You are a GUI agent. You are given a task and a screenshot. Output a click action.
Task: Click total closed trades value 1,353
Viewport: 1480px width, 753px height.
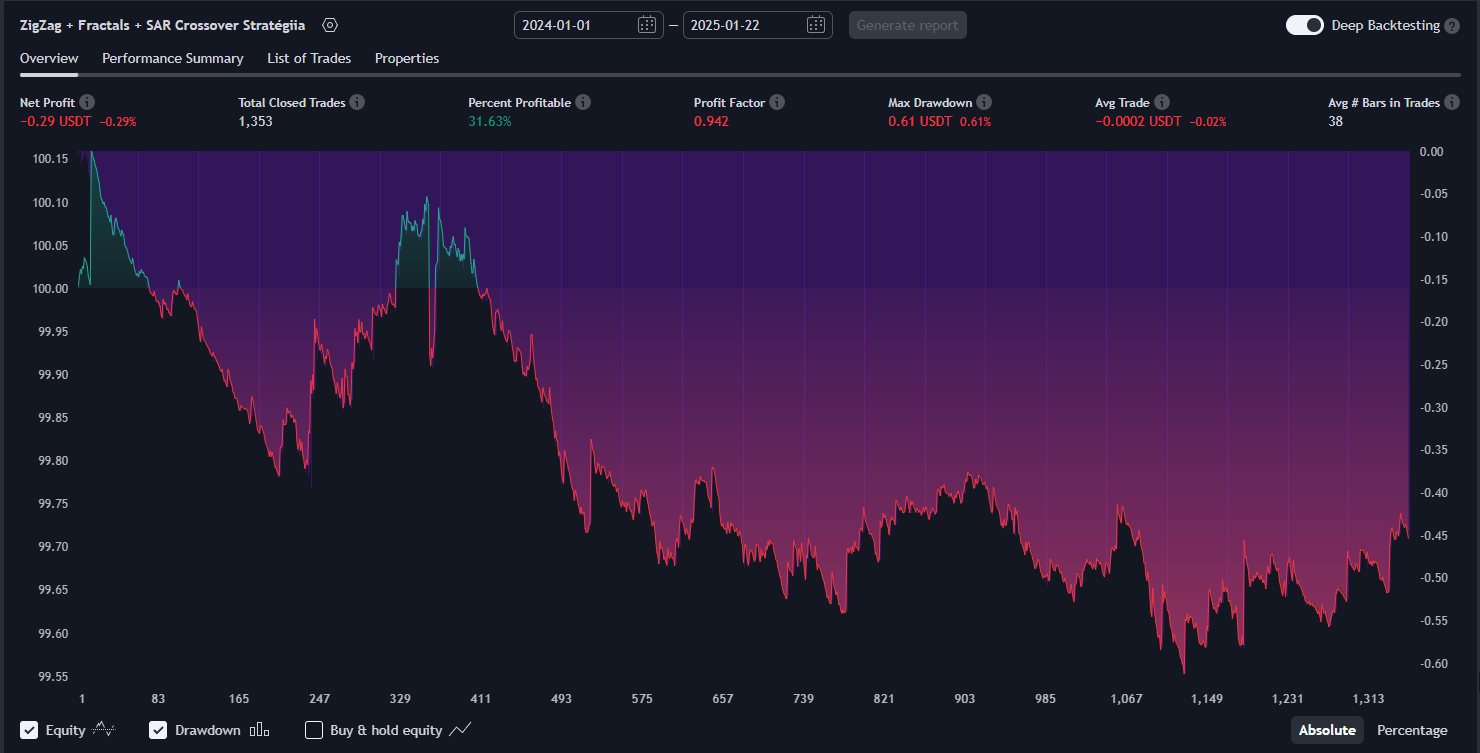click(x=255, y=121)
